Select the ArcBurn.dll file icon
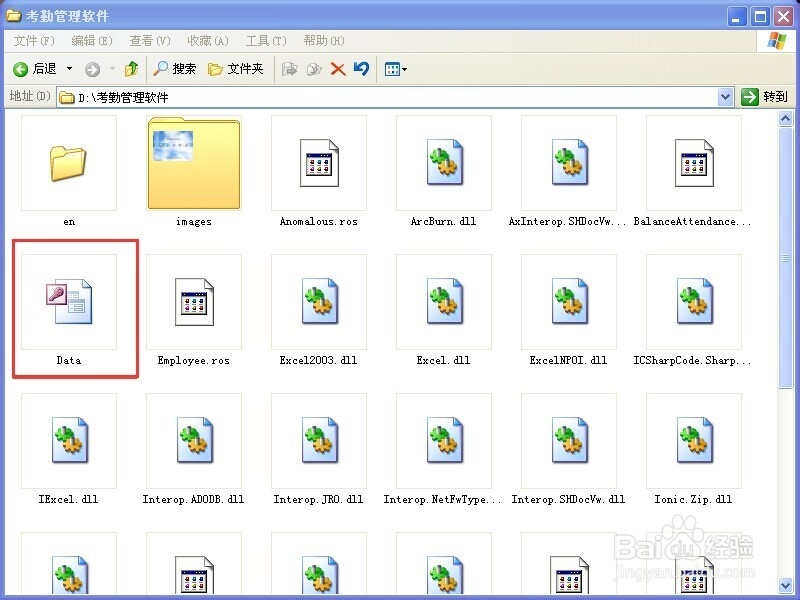Screen dimensions: 800x600 (444, 163)
